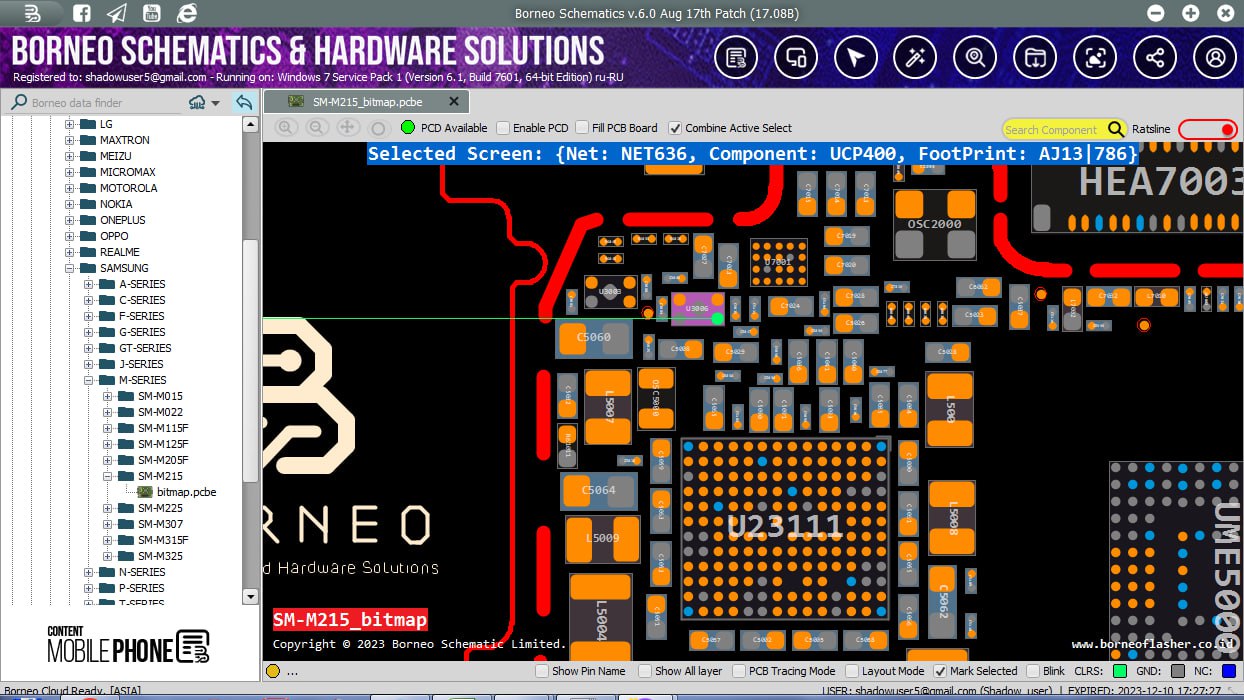
Task: Expand the N-SERIES folder
Action: [x=89, y=572]
